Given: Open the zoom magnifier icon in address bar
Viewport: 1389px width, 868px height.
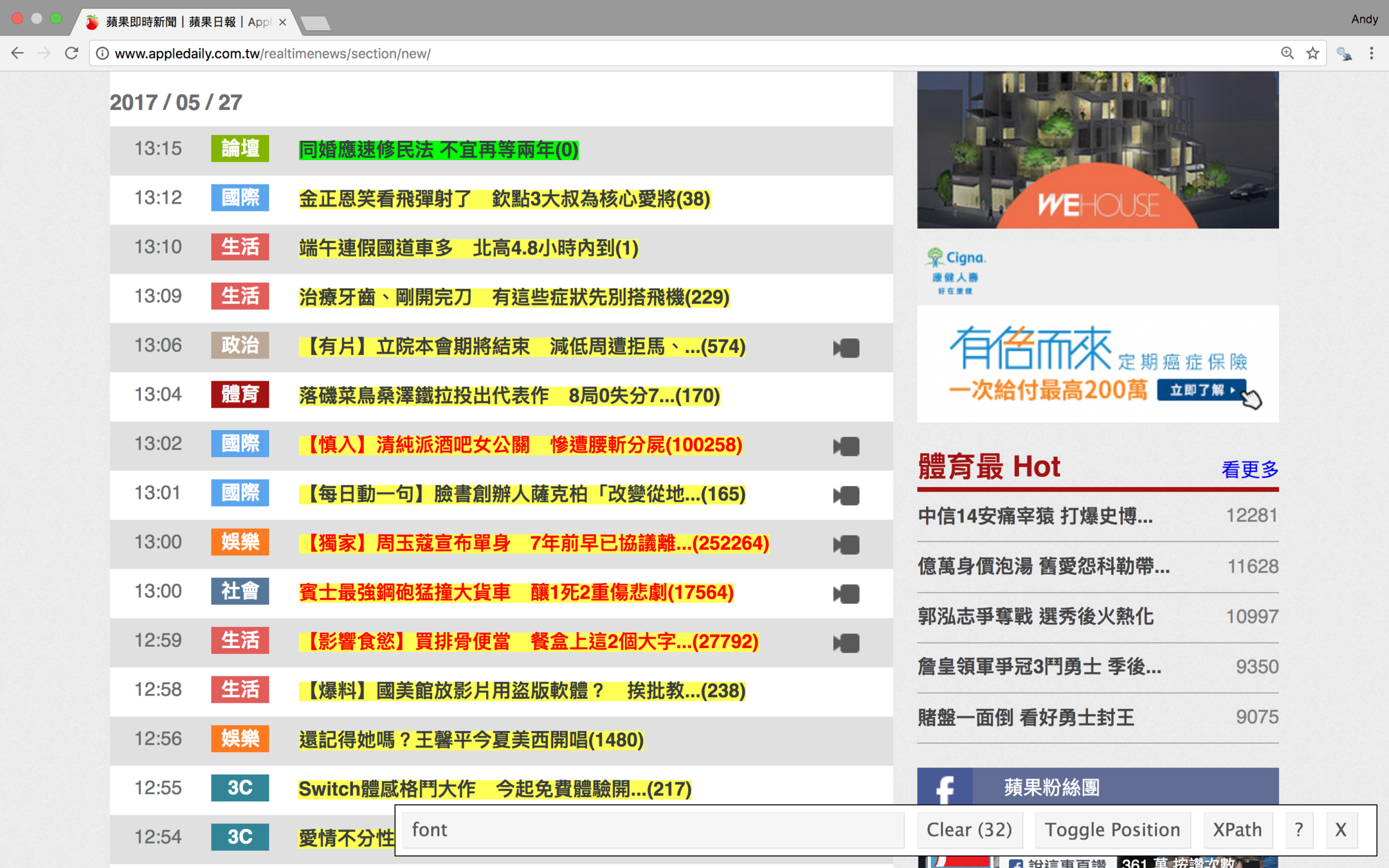Looking at the screenshot, I should click(x=1287, y=53).
